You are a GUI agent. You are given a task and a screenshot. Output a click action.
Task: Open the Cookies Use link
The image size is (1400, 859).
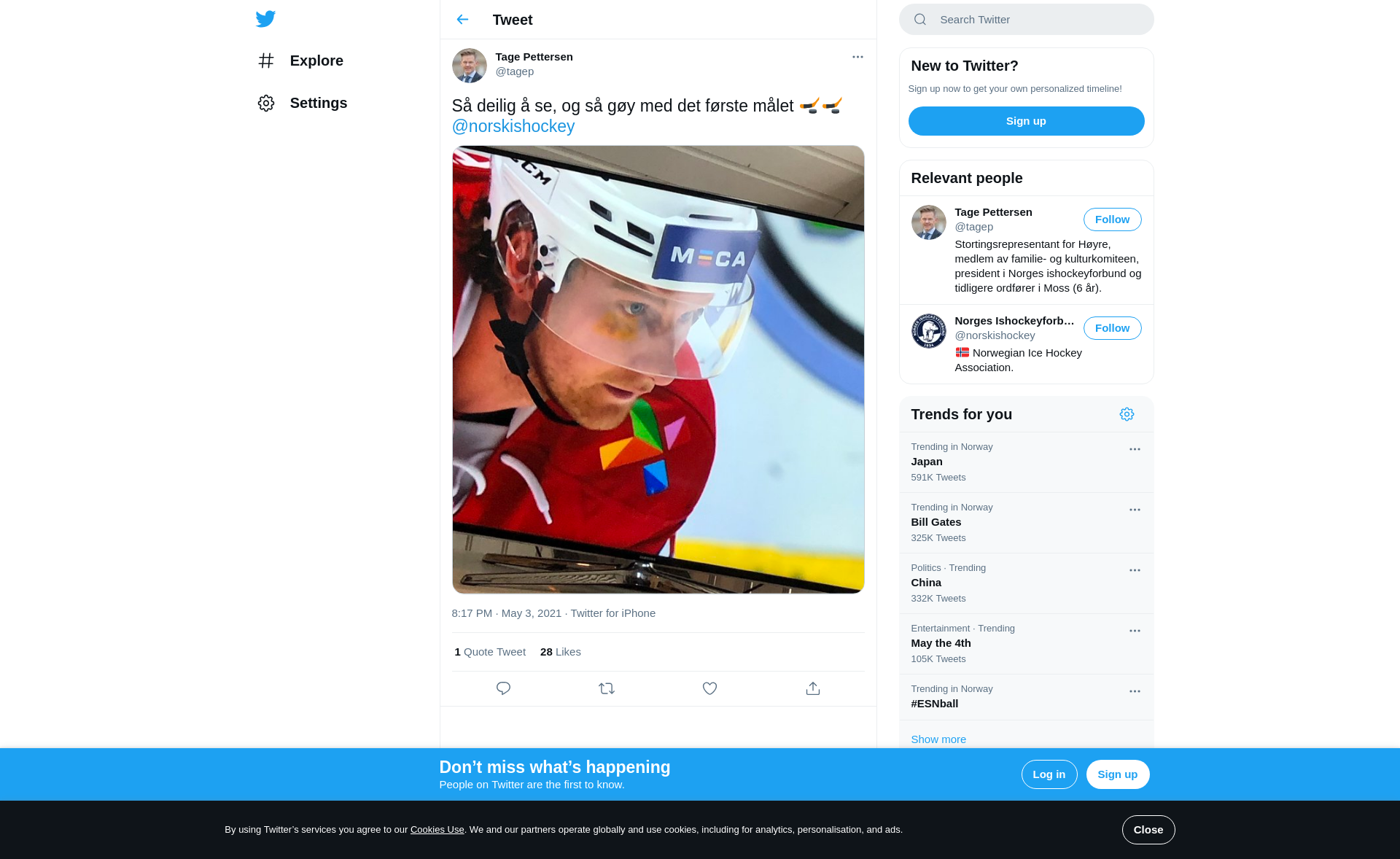tap(437, 830)
